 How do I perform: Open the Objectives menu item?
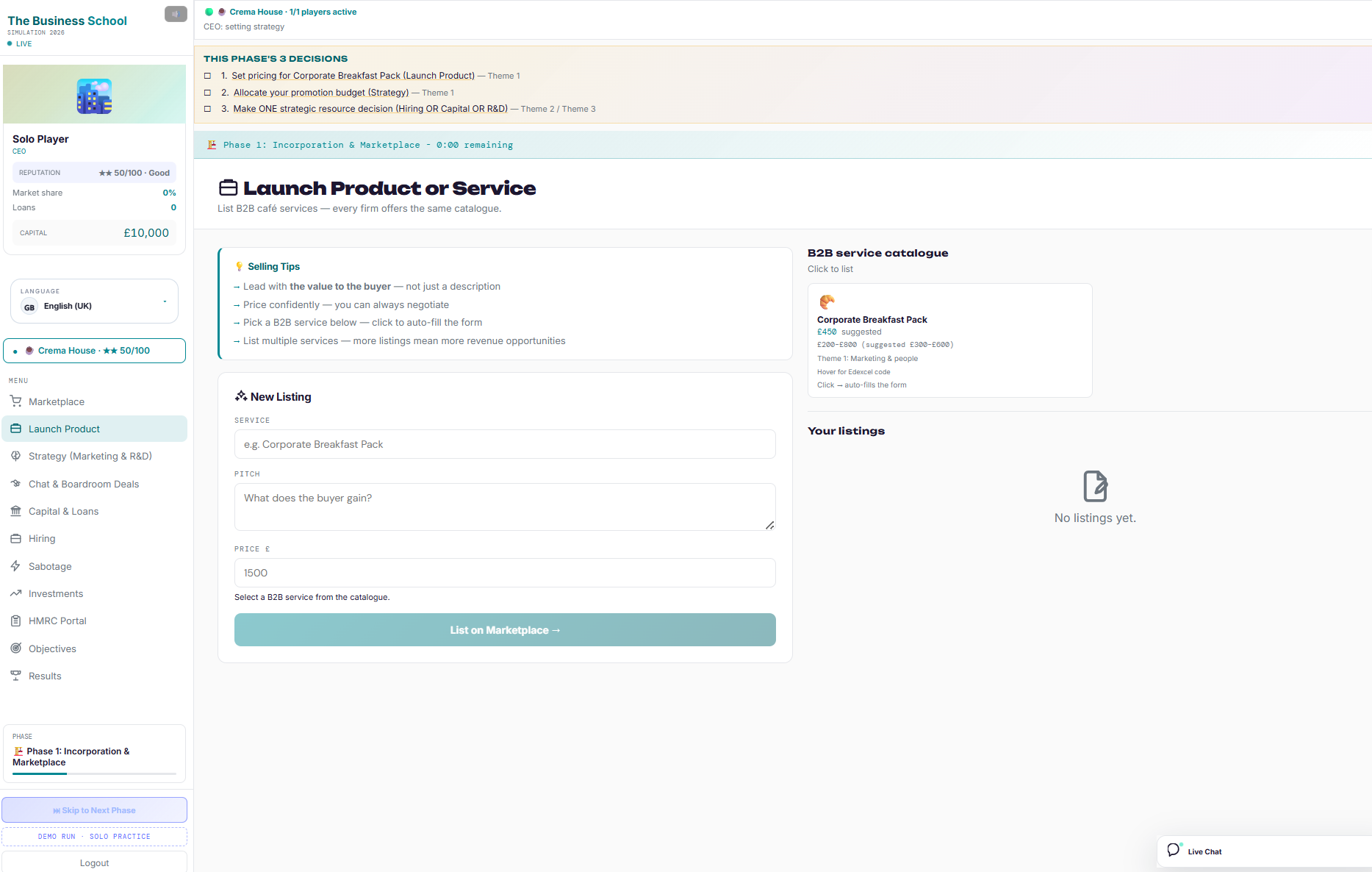tap(94, 648)
